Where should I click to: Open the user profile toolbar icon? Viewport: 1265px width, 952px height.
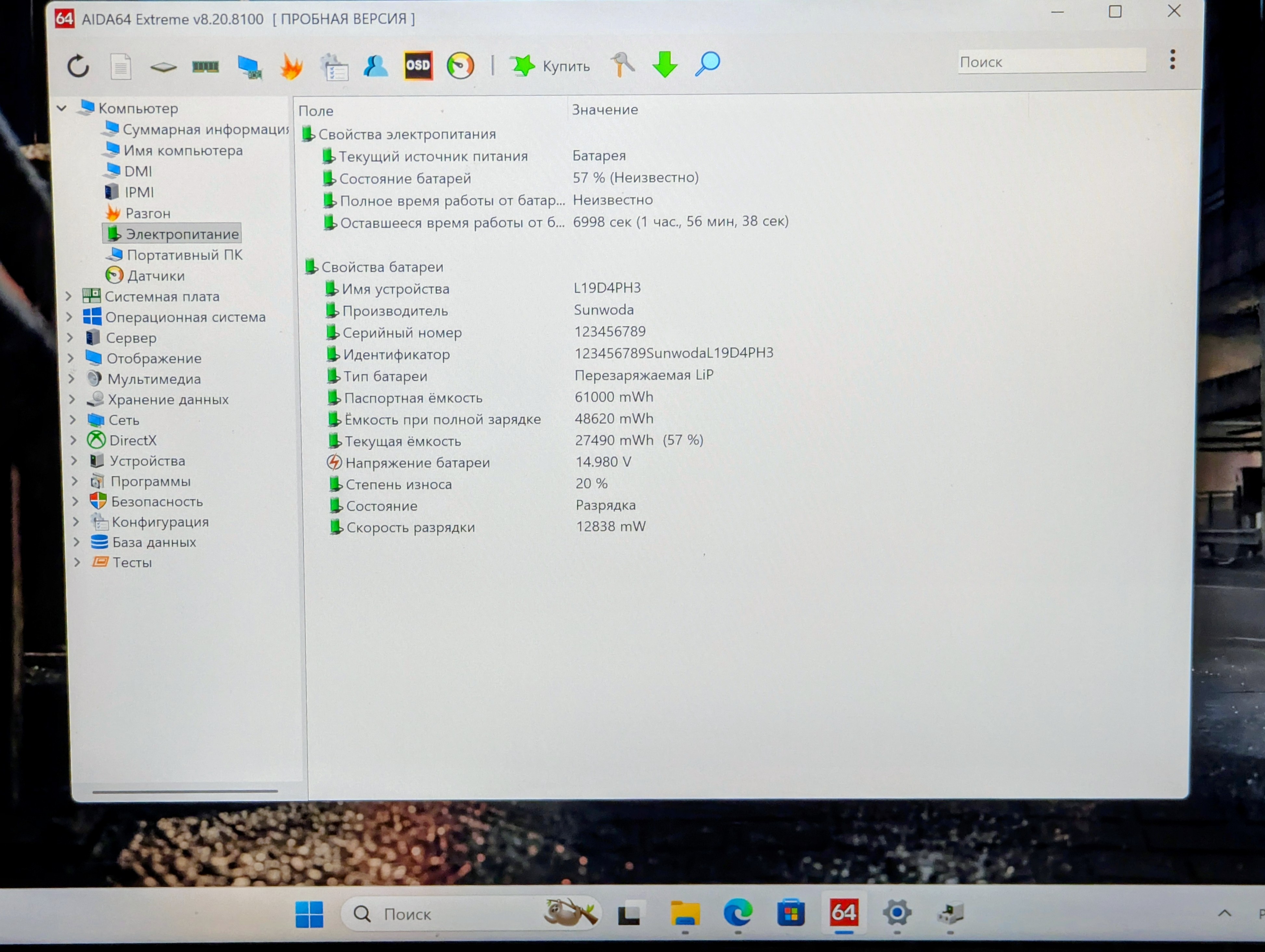[376, 66]
